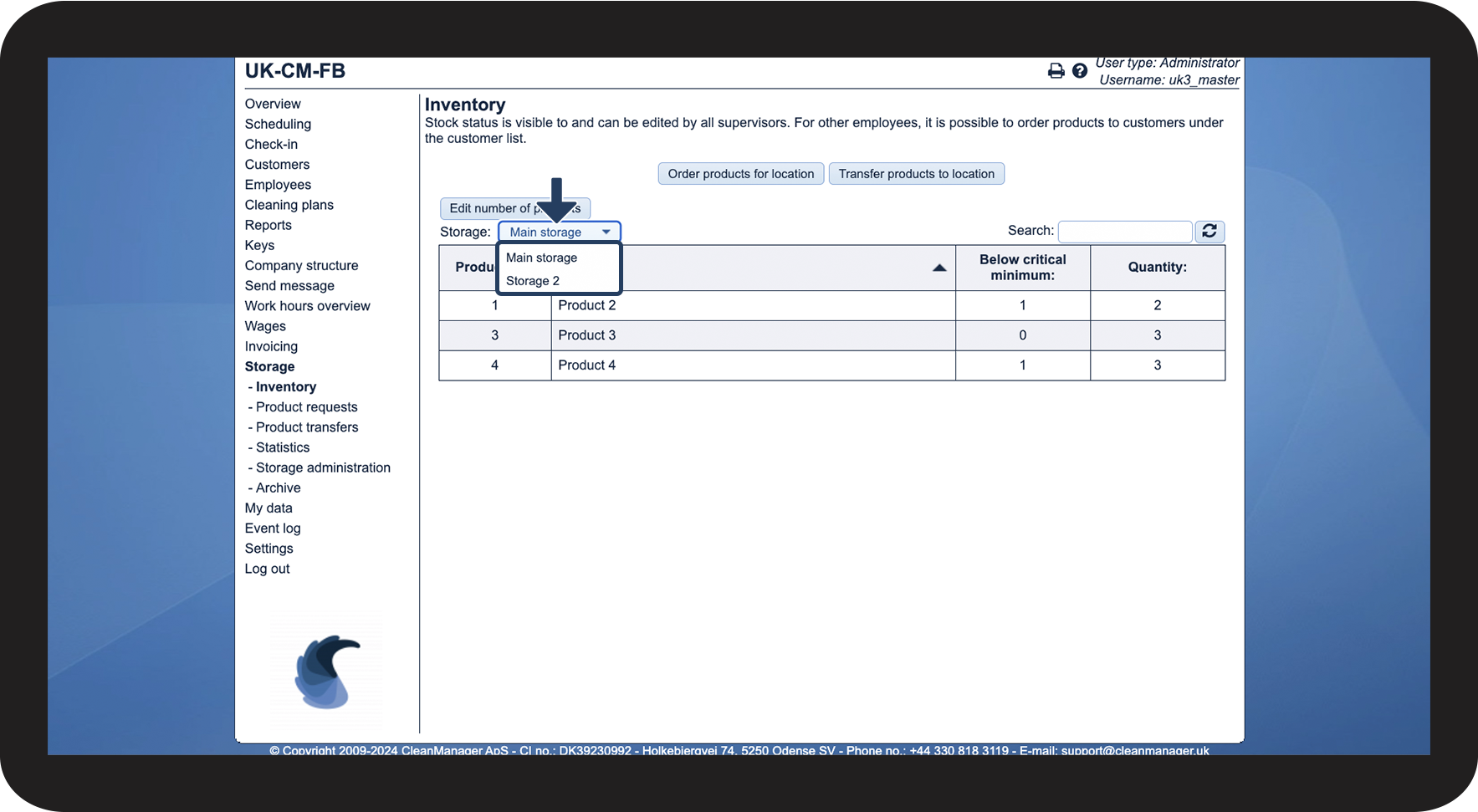Select the Inventory submenu item
The height and width of the screenshot is (812, 1478).
(286, 386)
